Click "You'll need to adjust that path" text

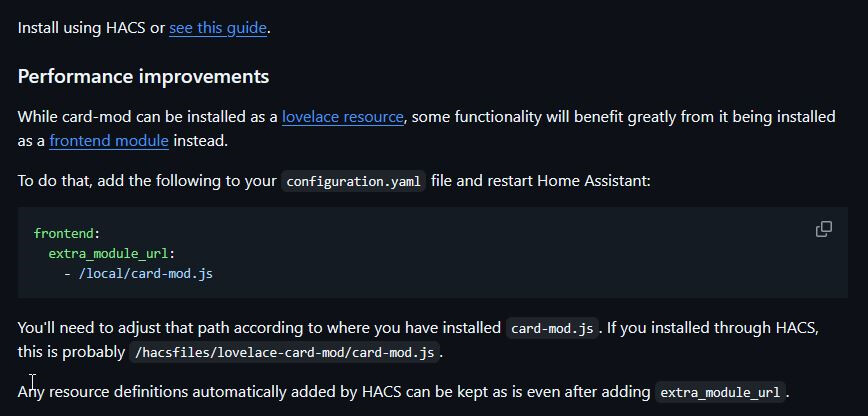123,328
